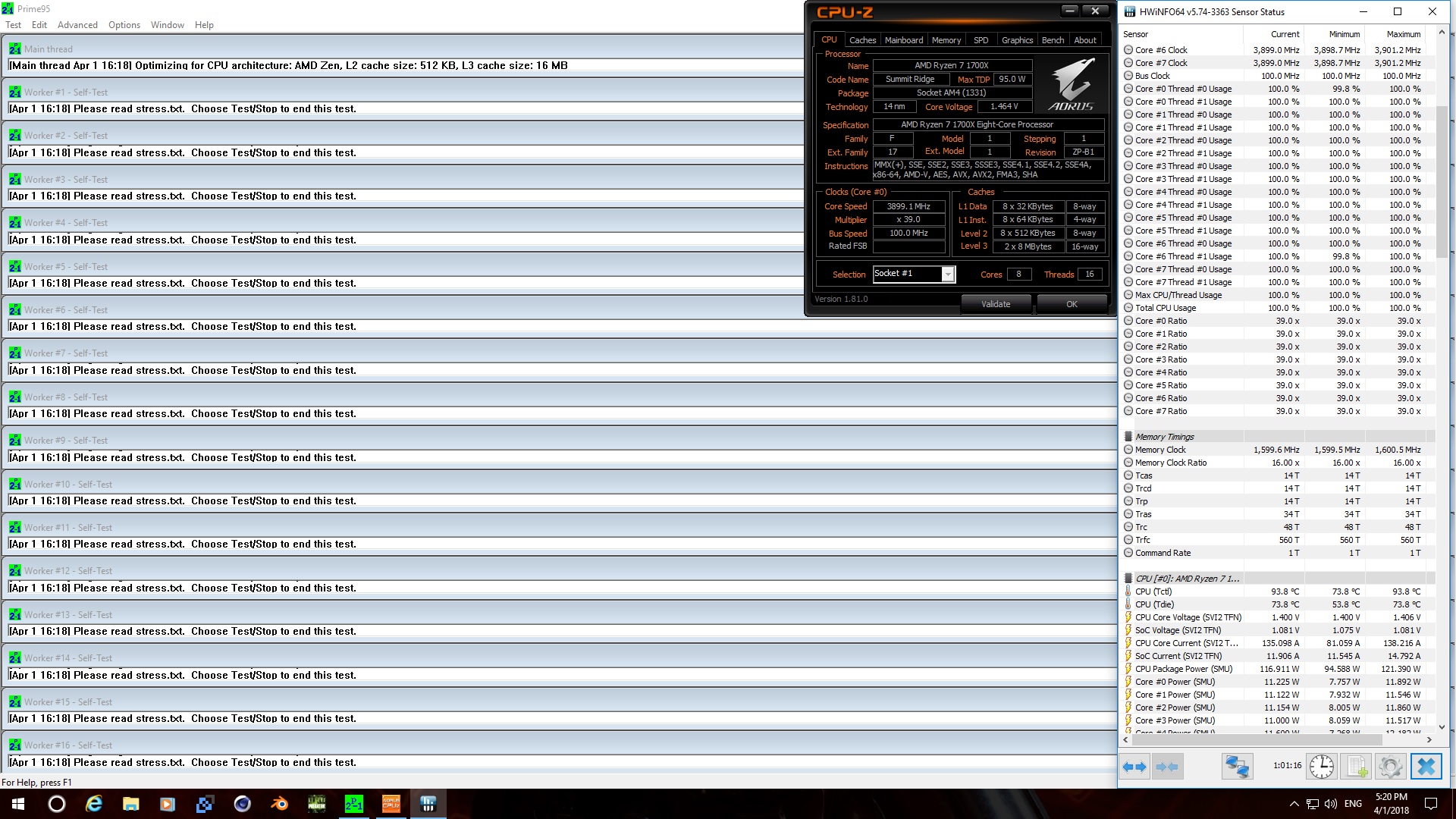
Task: Click HWiNFO Minimum column header
Action: point(1335,34)
